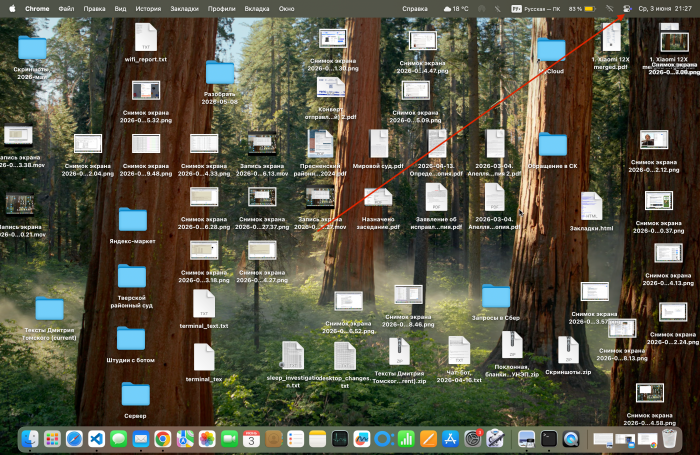700x455 pixels.
Task: Select the sleep_investigation.txt file
Action: coord(292,365)
